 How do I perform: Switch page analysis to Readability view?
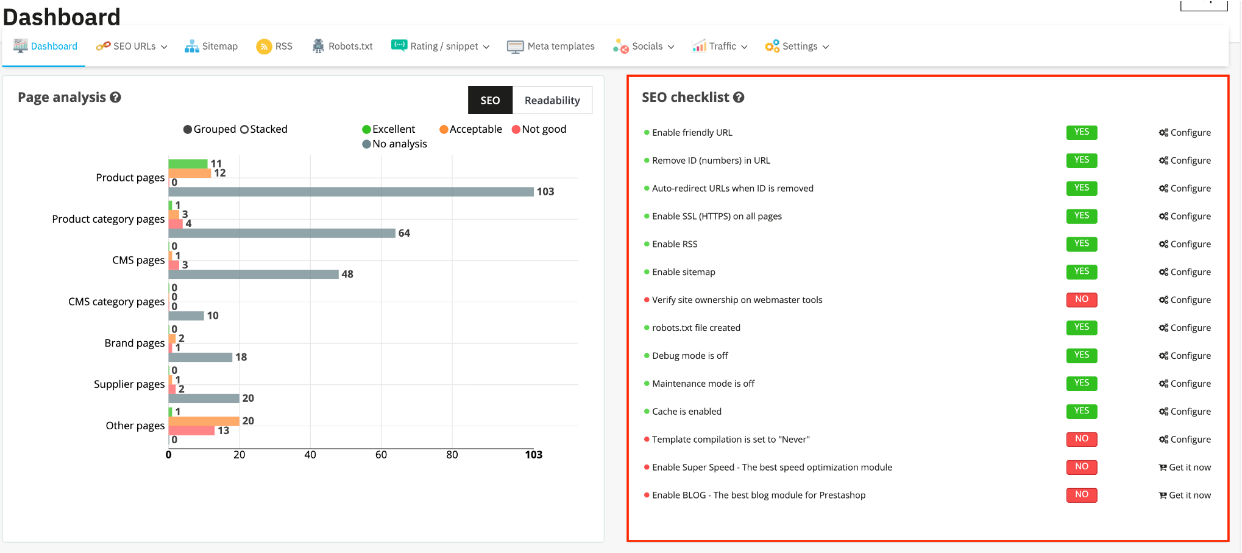[552, 100]
